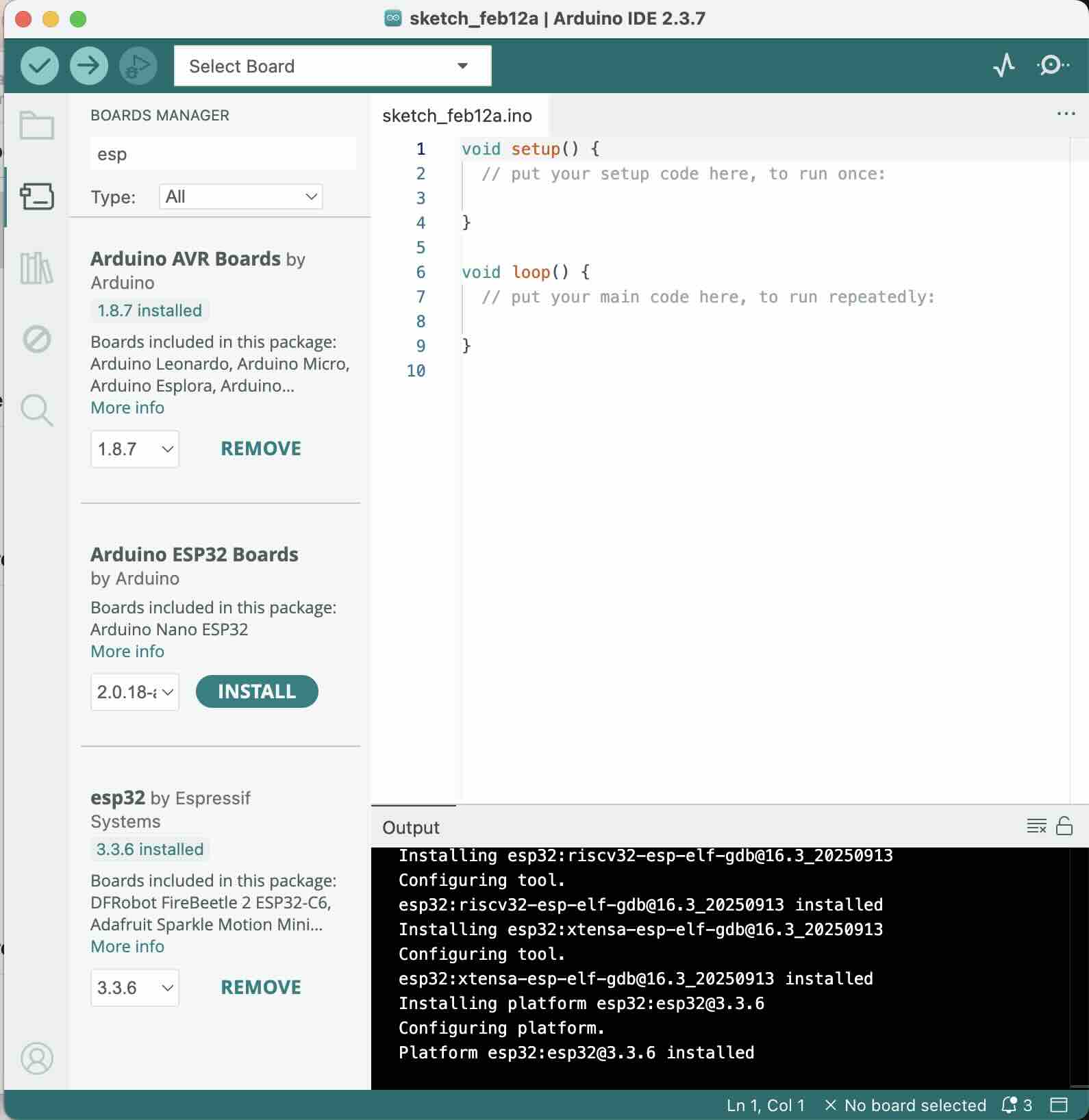Click 'Installing platform esp32:esp32@3.3.6' output line
Image resolution: width=1089 pixels, height=1120 pixels.
[x=581, y=1004]
